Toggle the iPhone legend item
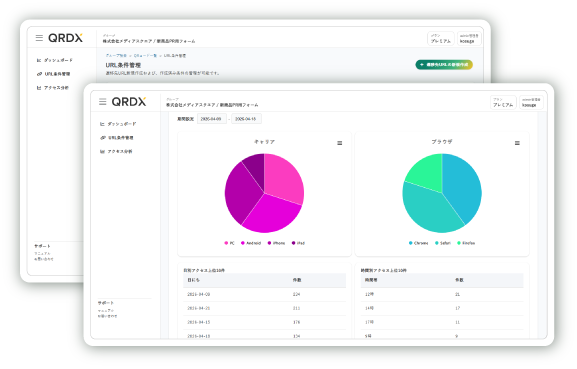 (276, 243)
